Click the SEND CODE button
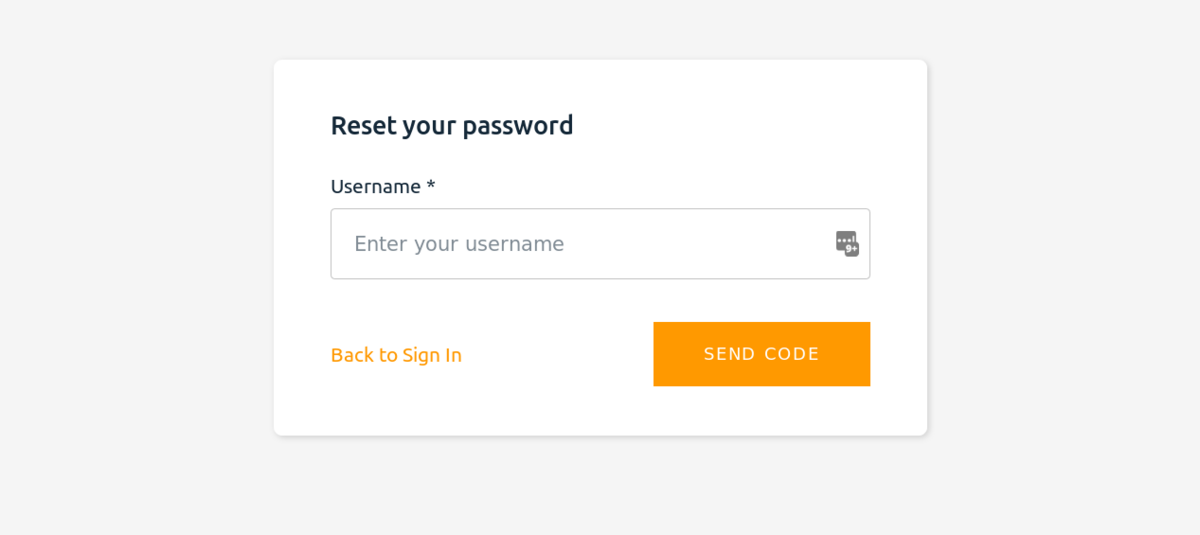 [x=761, y=354]
